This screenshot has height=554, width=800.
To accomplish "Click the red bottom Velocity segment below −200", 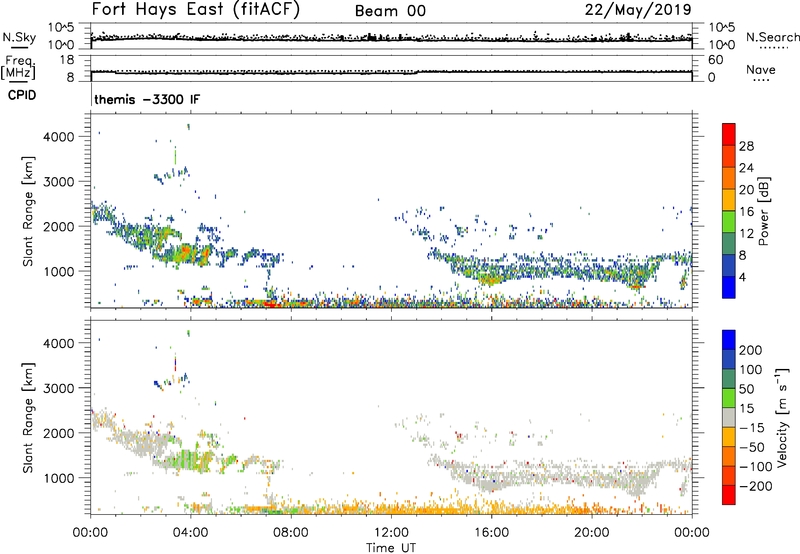I will (729, 495).
